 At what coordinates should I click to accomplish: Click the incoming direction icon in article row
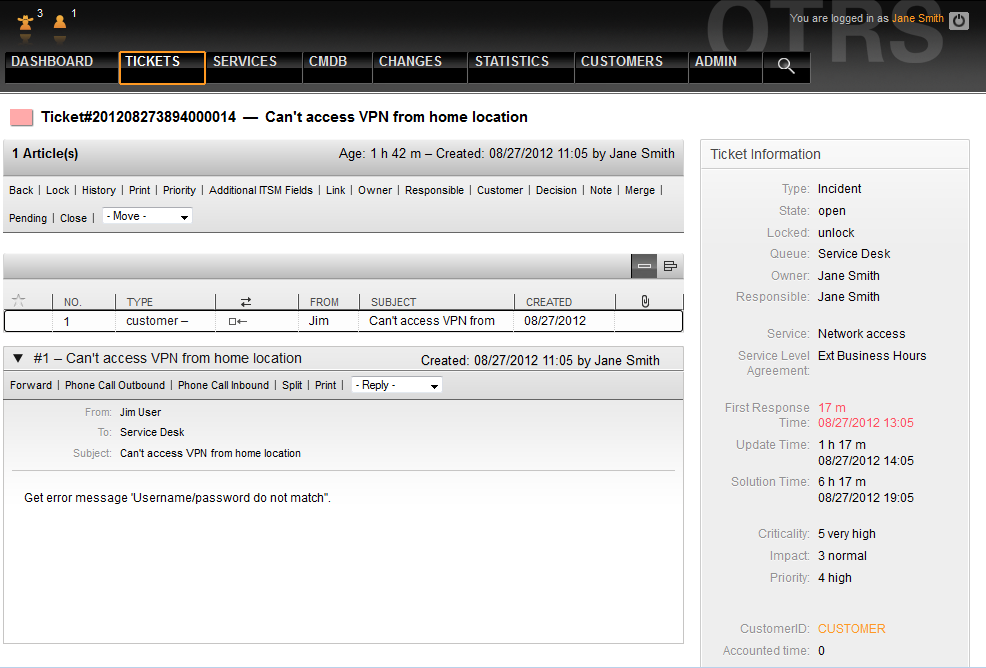click(237, 321)
